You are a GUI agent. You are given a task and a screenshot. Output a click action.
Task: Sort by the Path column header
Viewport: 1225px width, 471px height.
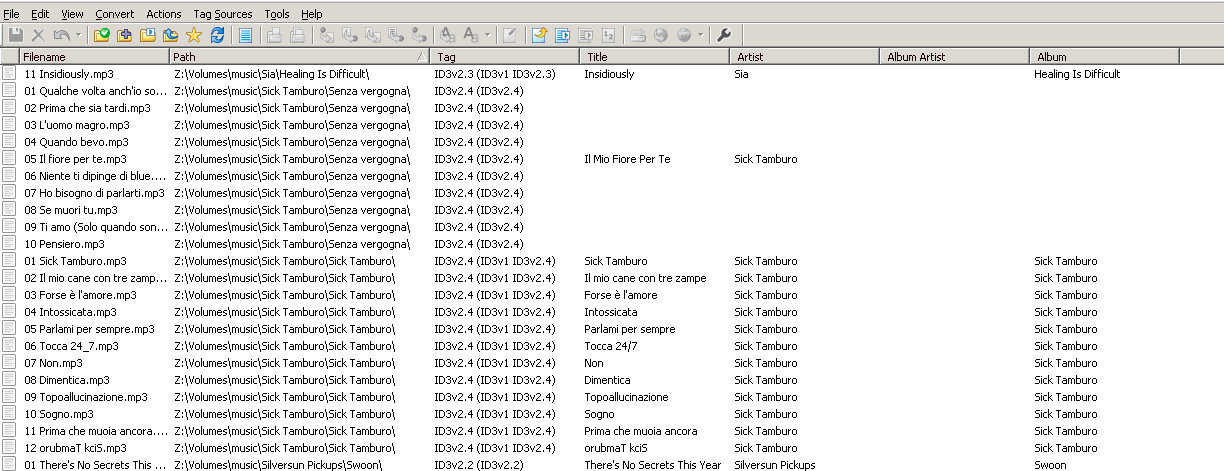pyautogui.click(x=299, y=57)
